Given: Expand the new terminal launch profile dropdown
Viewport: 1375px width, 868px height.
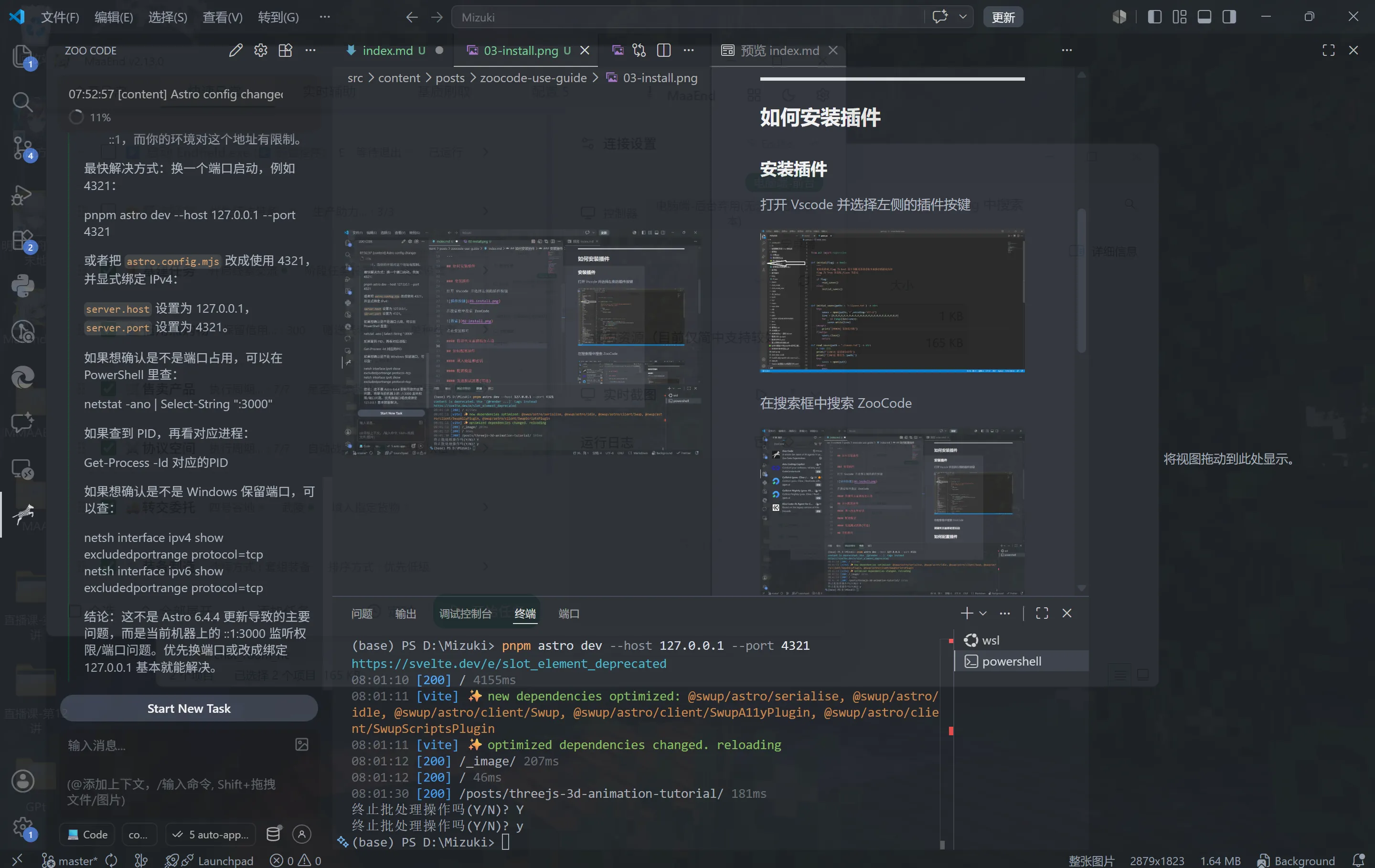Looking at the screenshot, I should click(x=983, y=613).
